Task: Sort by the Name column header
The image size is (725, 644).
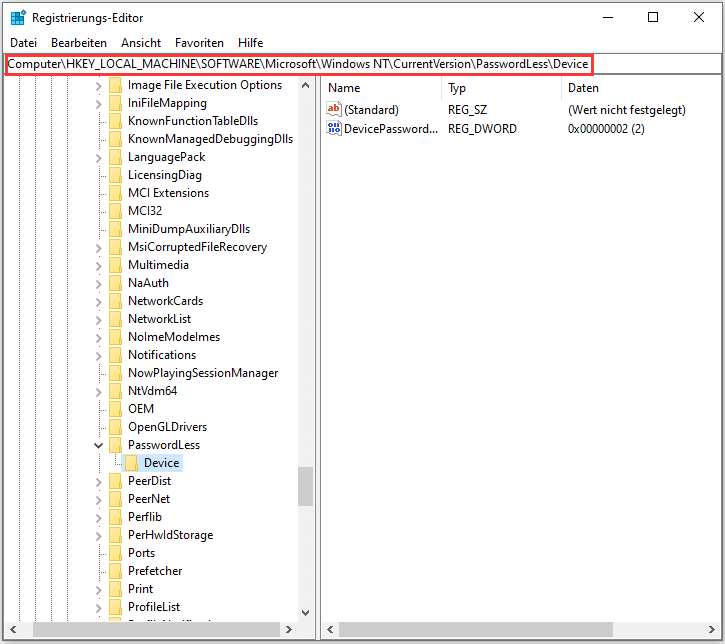Action: point(380,88)
